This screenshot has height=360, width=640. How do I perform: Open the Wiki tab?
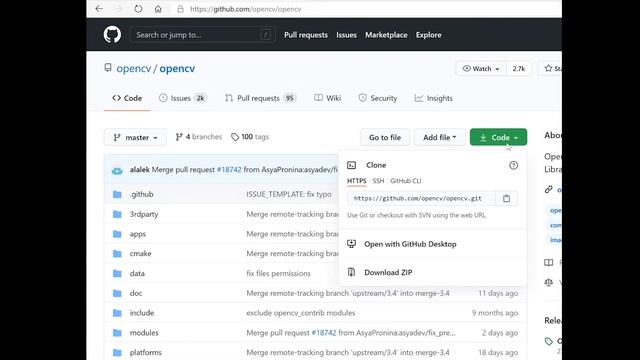tap(328, 98)
